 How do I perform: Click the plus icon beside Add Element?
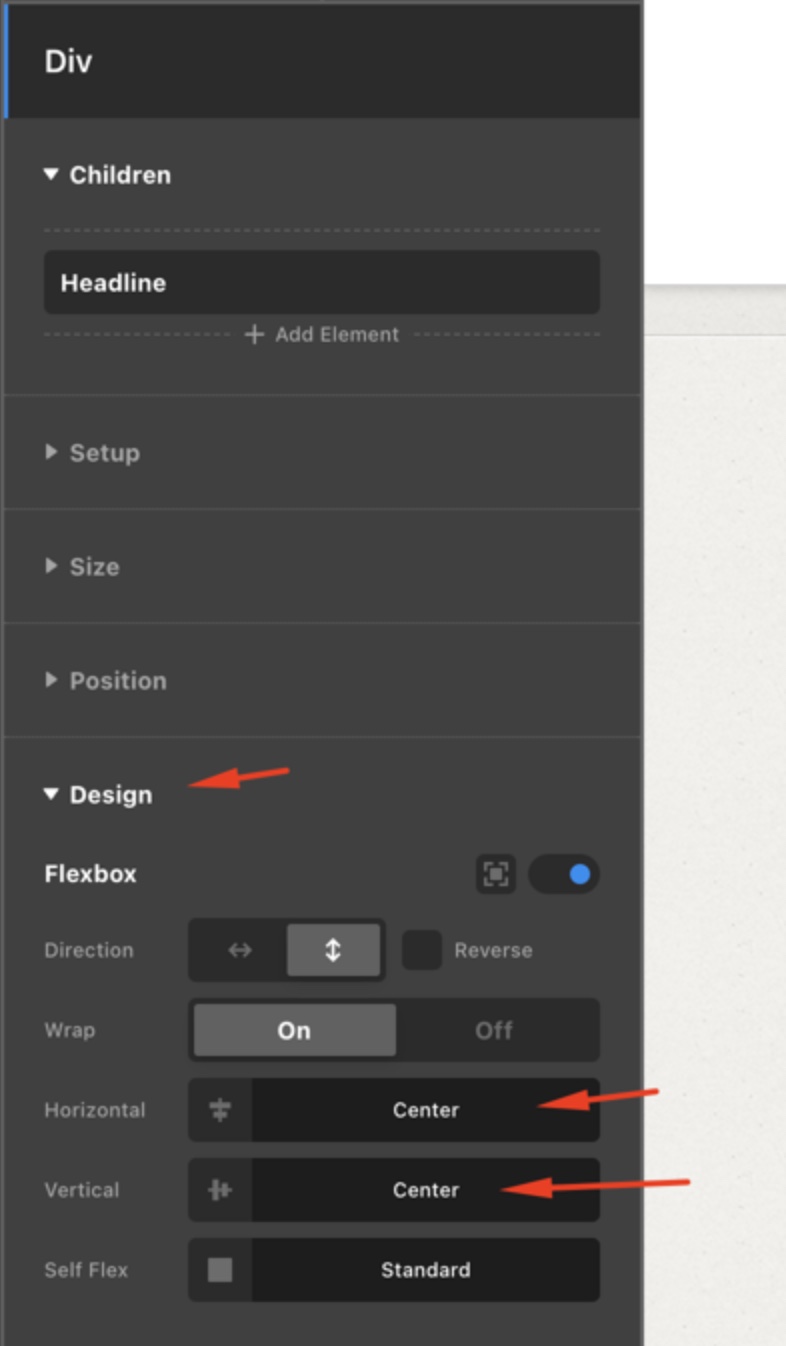pyautogui.click(x=254, y=335)
